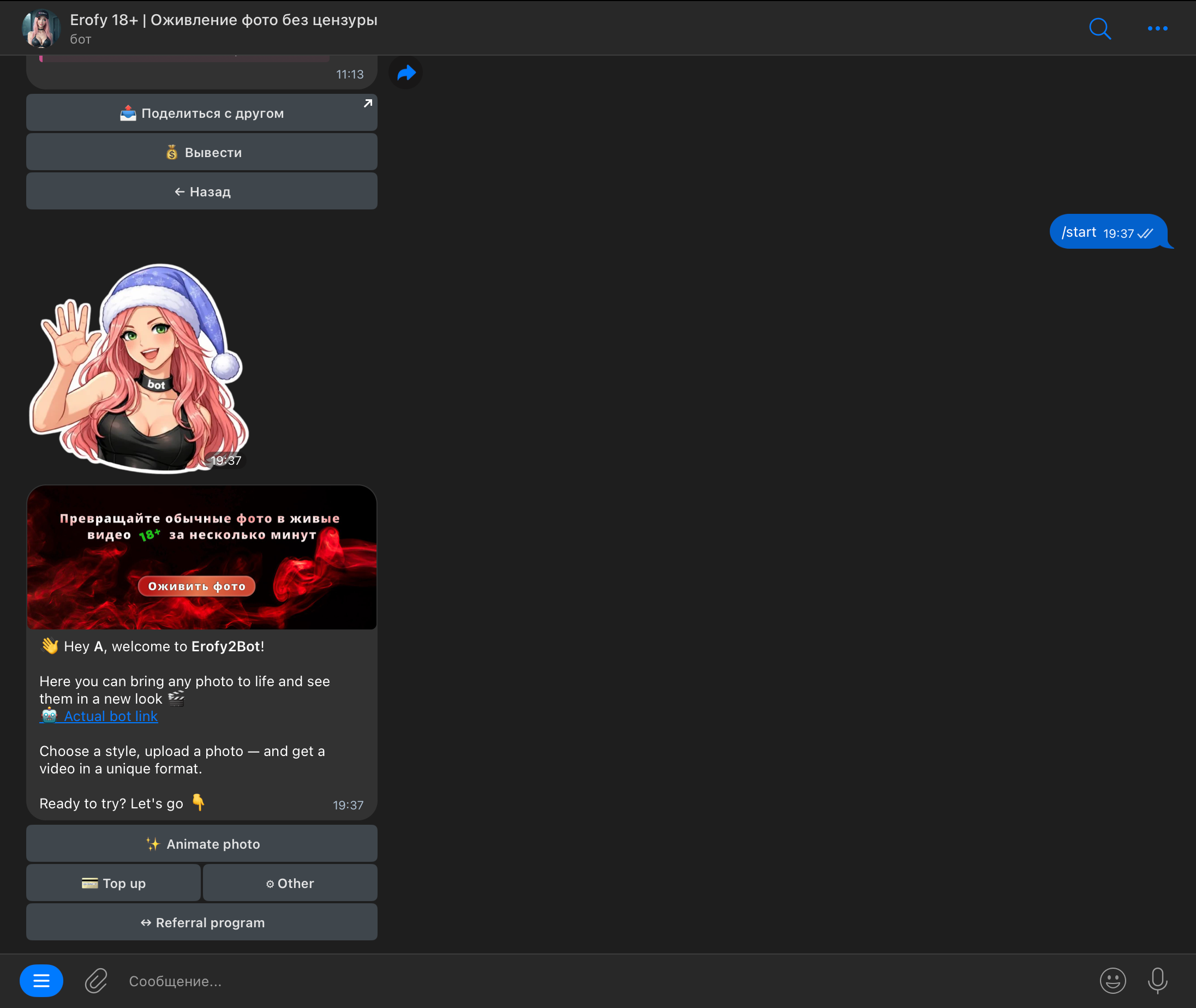Open the red smoke promo banner image
This screenshot has height=1008, width=1196.
[x=202, y=557]
